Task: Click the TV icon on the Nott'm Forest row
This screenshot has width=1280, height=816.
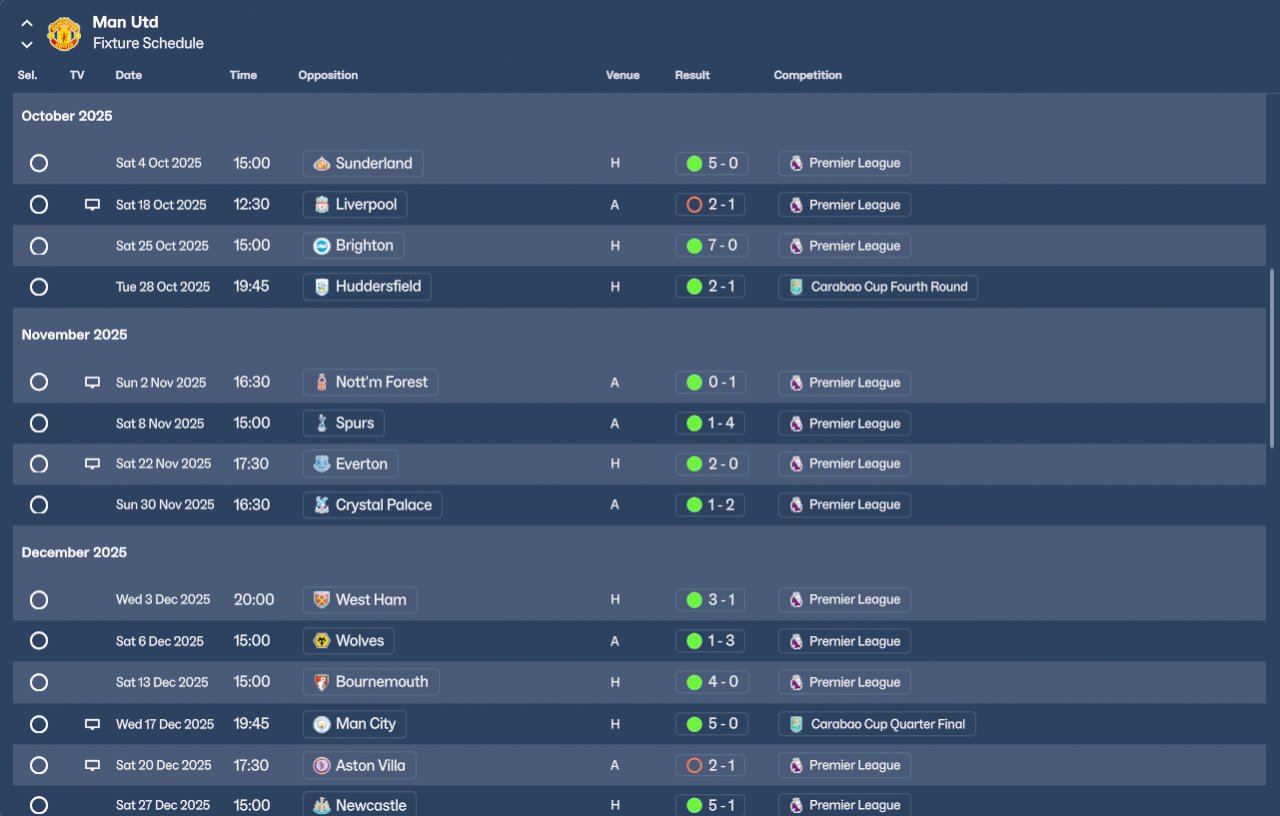Action: [92, 382]
